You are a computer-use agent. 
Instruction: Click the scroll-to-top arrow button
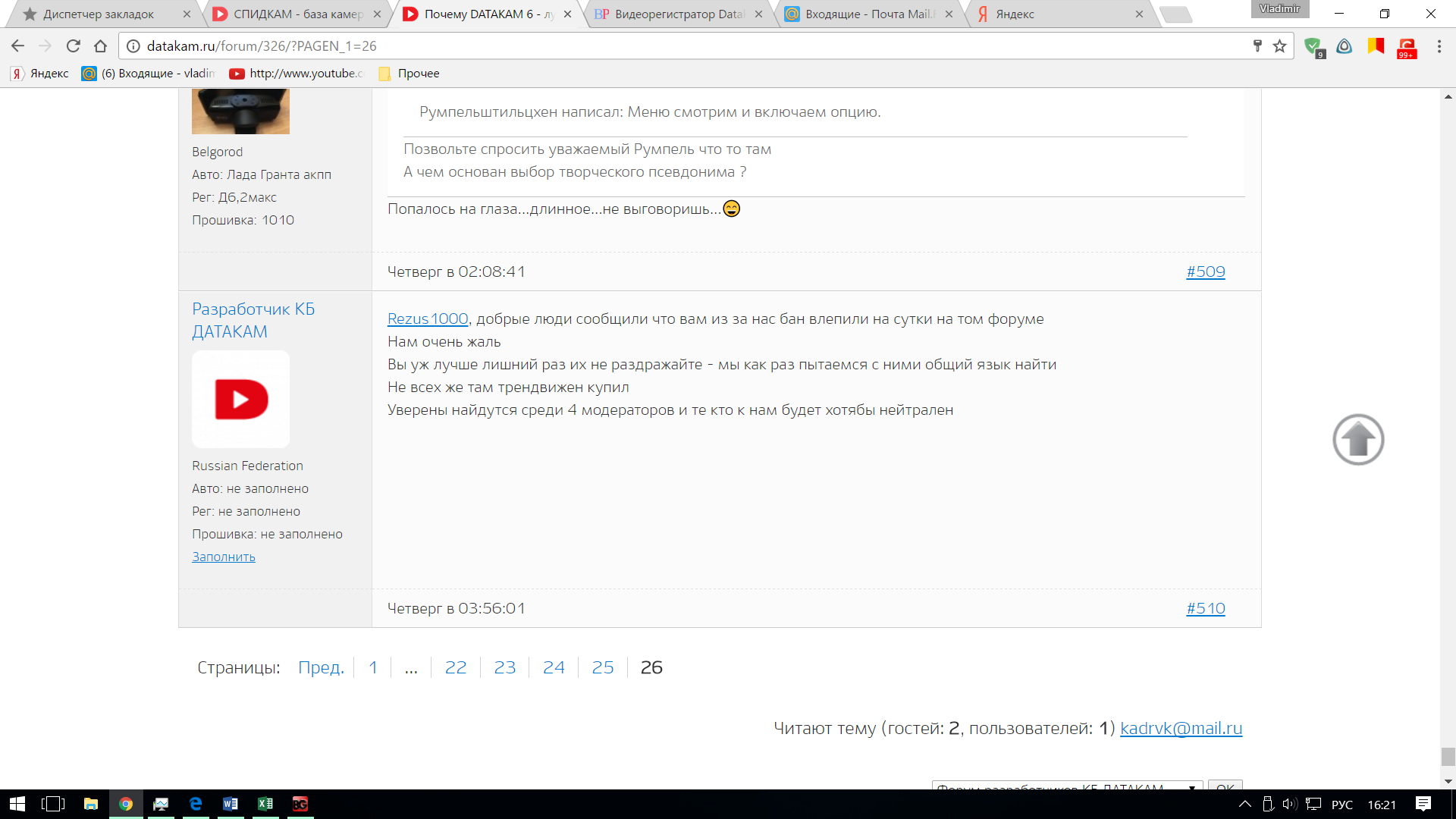1358,440
